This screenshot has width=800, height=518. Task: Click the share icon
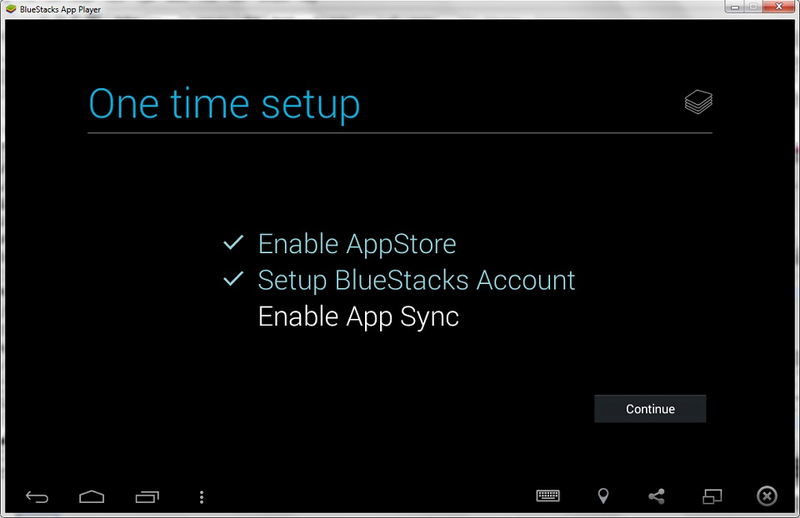(657, 496)
